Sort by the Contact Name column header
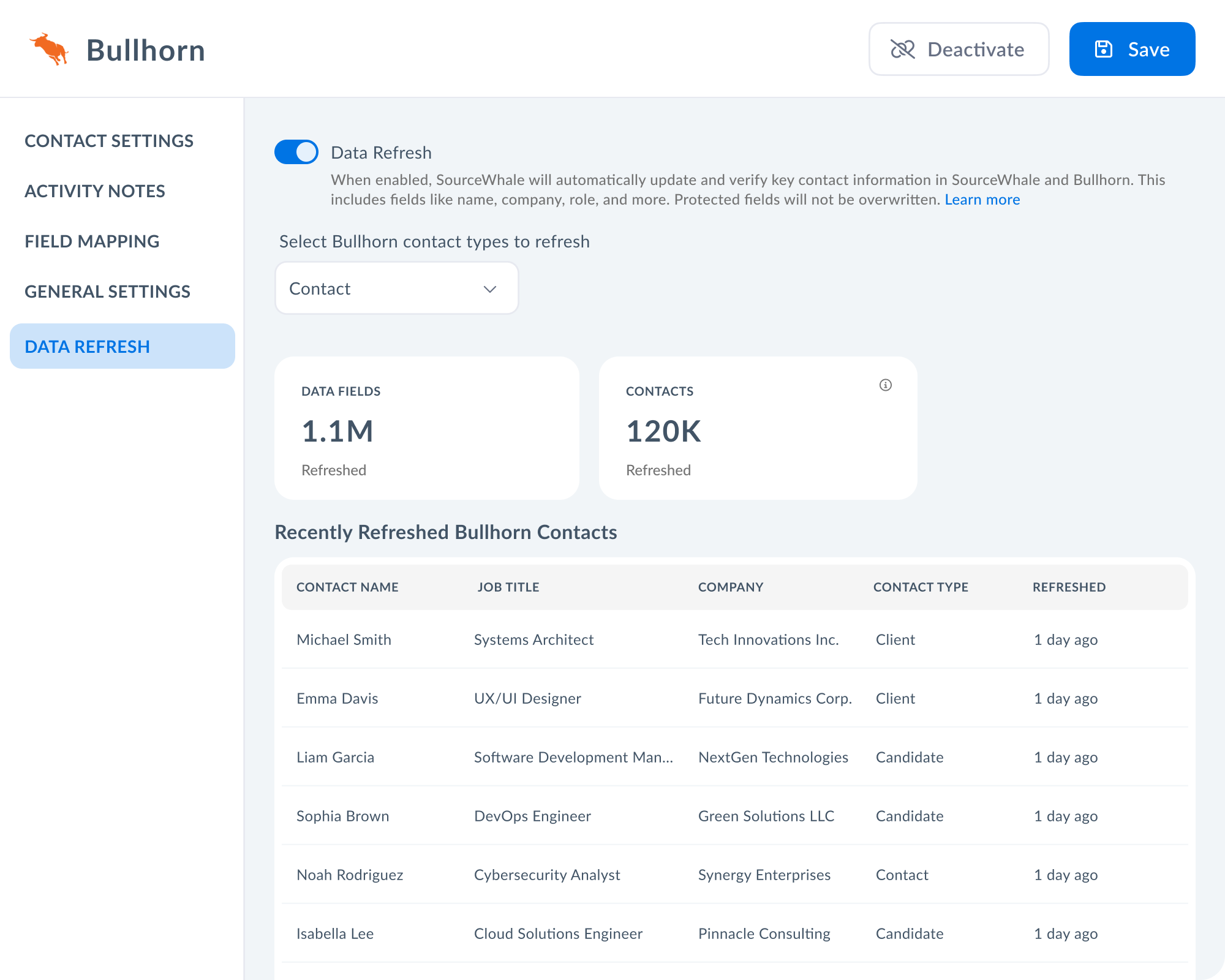 click(347, 587)
